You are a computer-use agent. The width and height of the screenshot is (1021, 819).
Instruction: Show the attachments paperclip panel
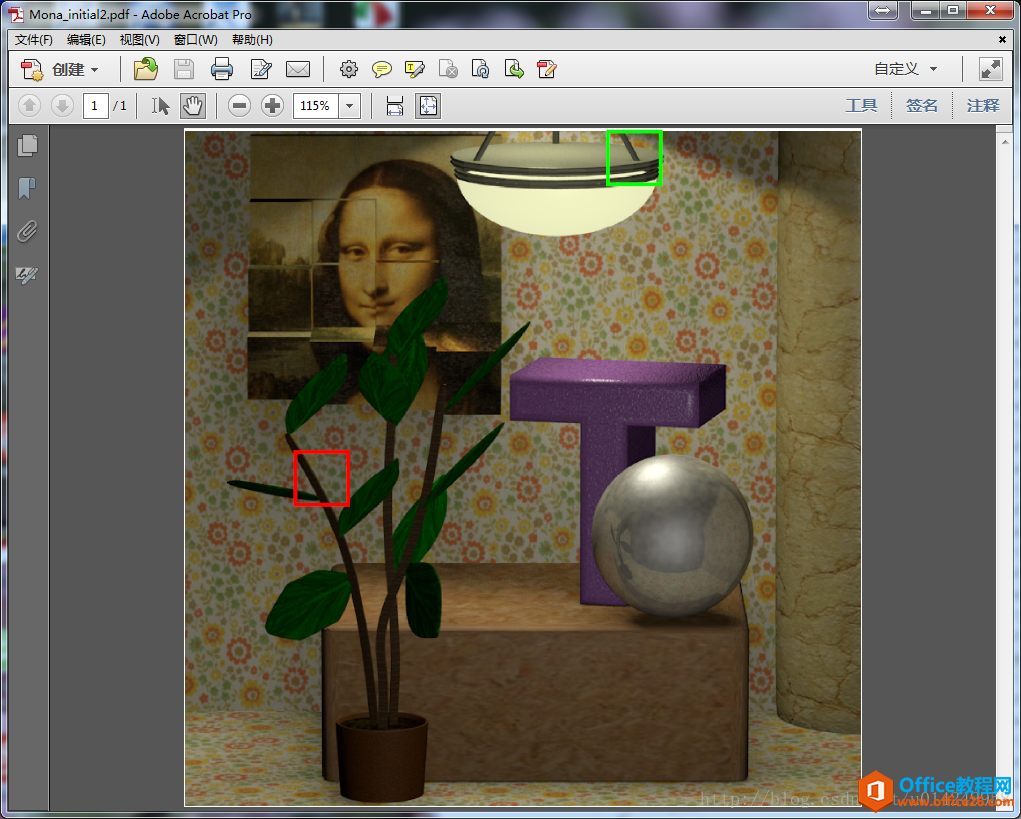pos(27,231)
